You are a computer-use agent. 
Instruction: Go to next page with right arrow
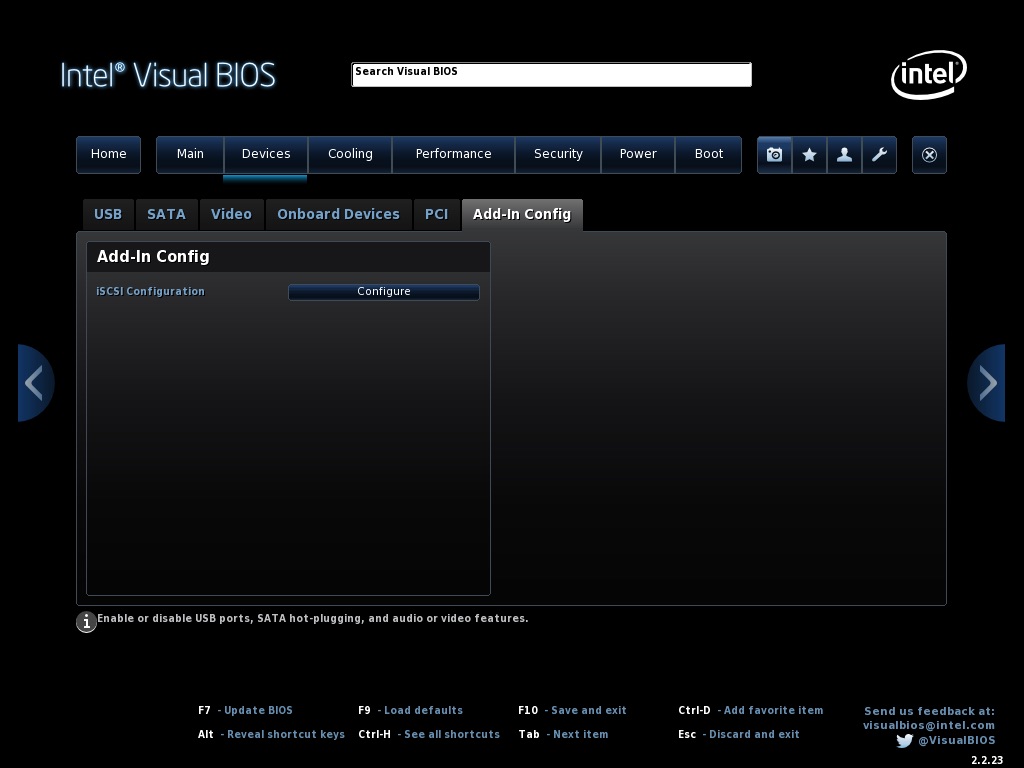click(986, 383)
